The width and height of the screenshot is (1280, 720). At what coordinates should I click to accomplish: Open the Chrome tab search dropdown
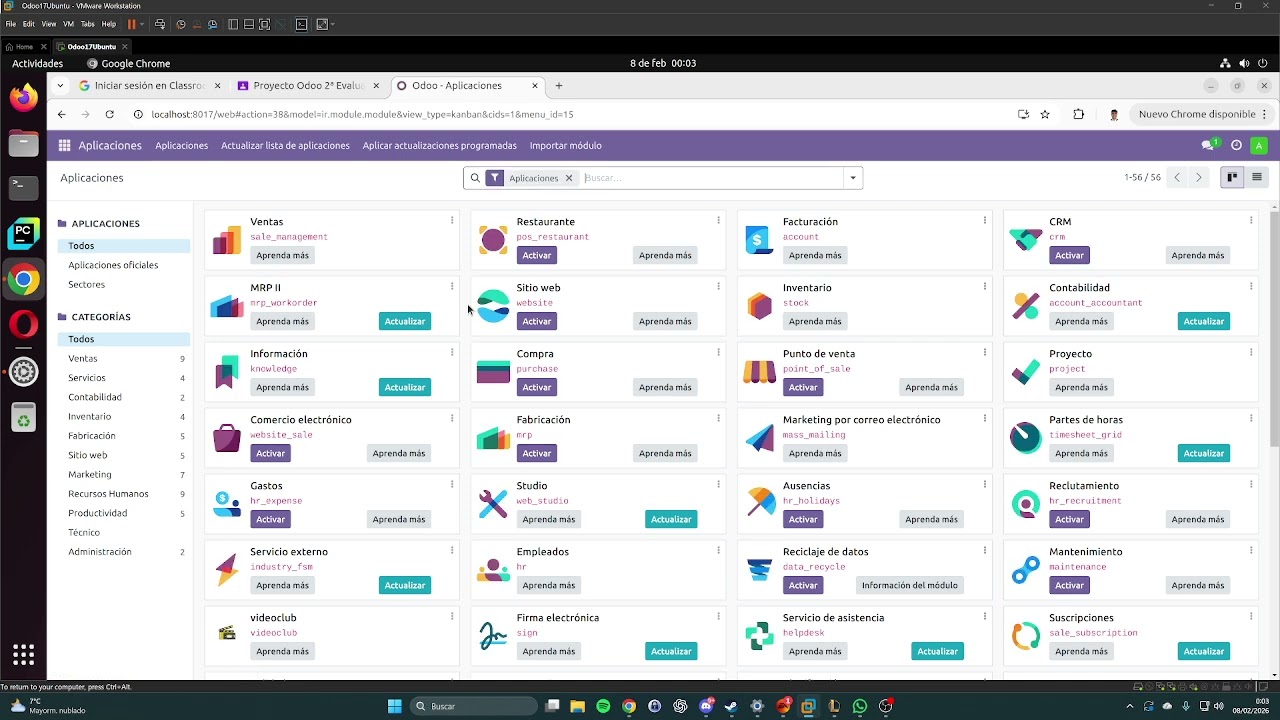coord(60,86)
